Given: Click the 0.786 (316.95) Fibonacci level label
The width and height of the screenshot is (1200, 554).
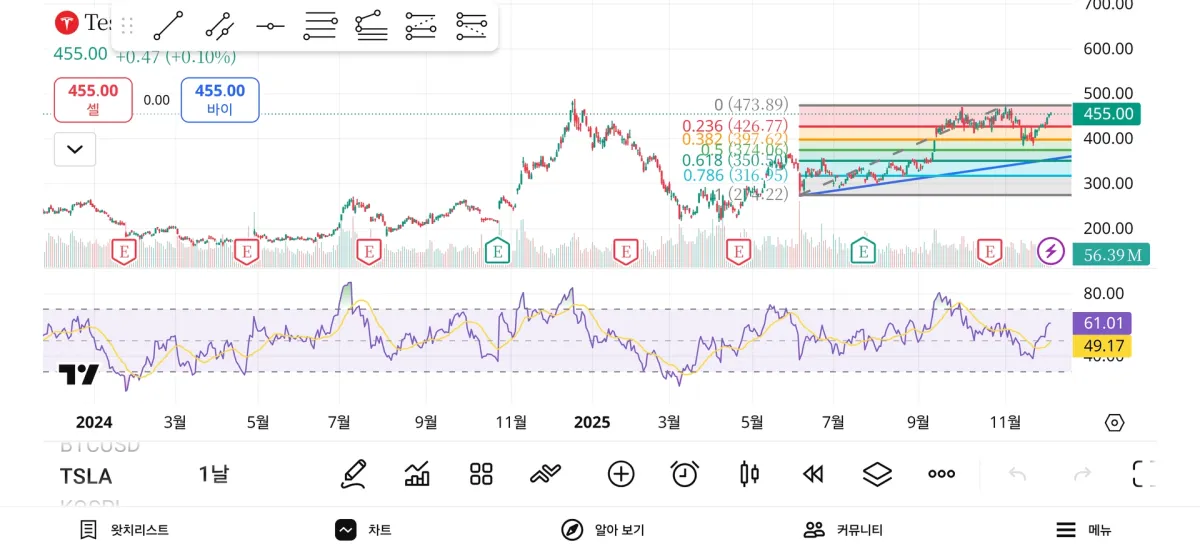Looking at the screenshot, I should [735, 176].
